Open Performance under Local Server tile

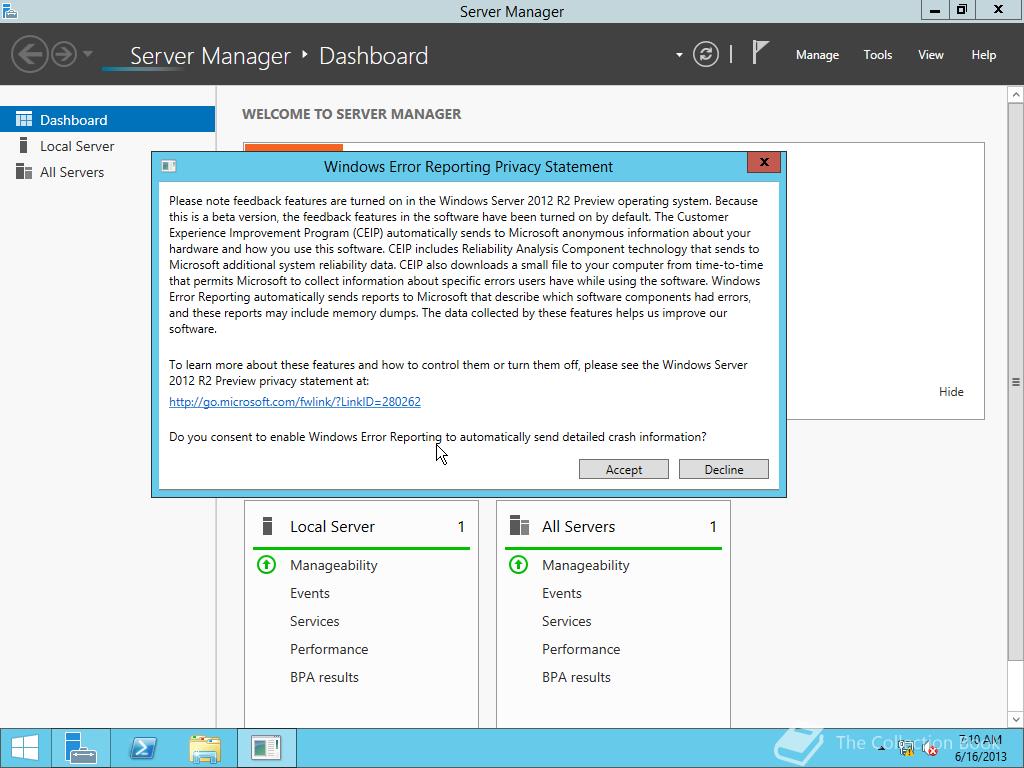tap(329, 649)
